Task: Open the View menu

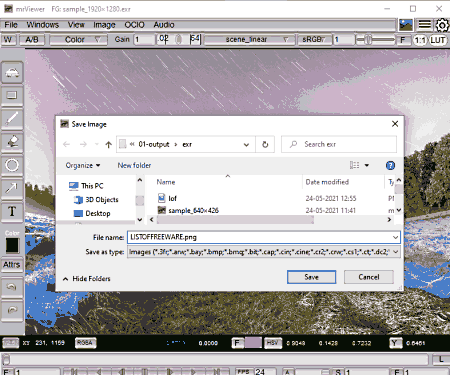Action: click(76, 25)
